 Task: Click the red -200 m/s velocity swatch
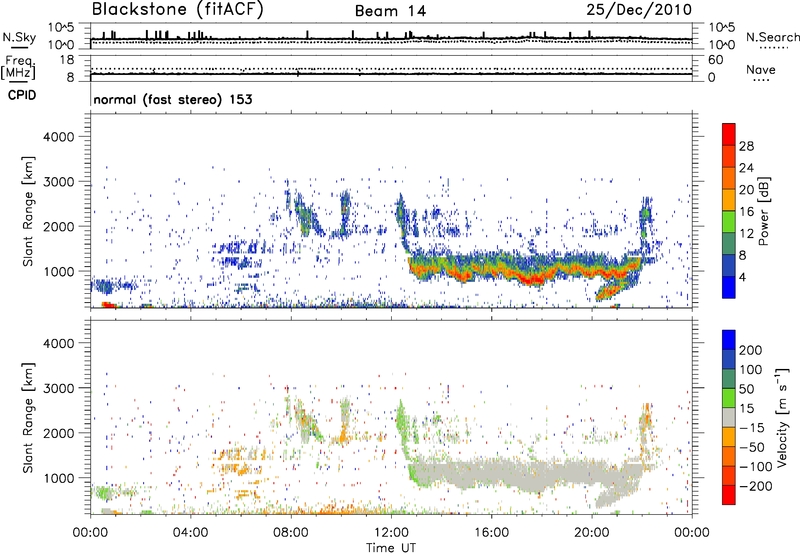[x=729, y=495]
